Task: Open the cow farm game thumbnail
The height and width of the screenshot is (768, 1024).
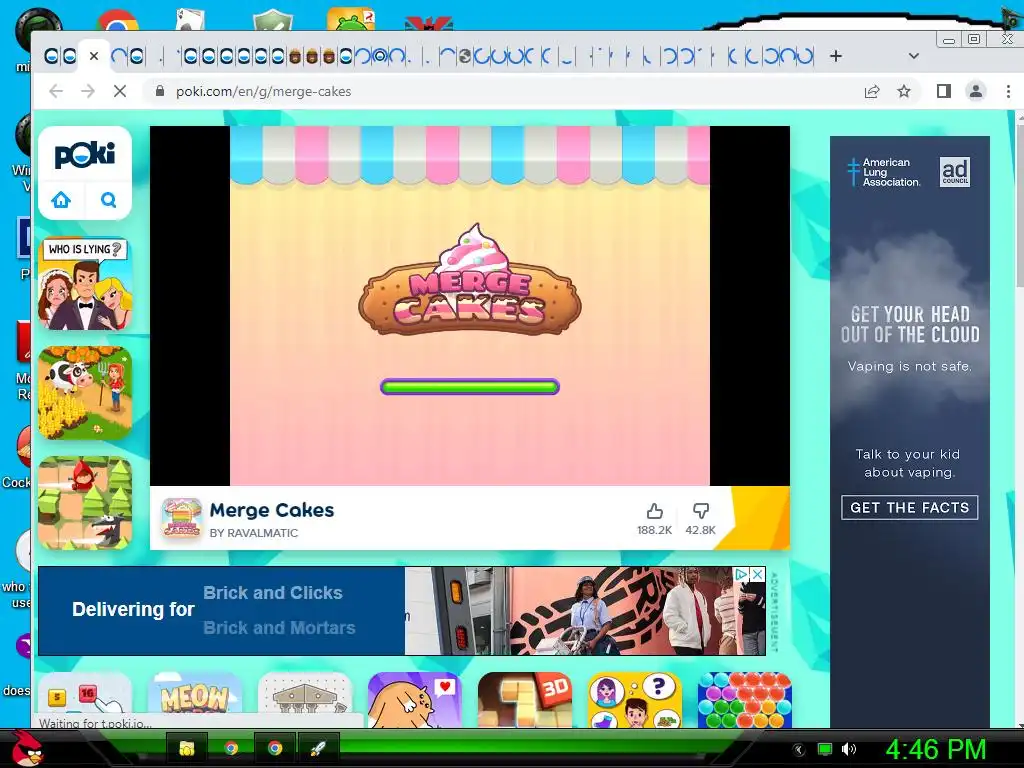Action: click(x=85, y=393)
